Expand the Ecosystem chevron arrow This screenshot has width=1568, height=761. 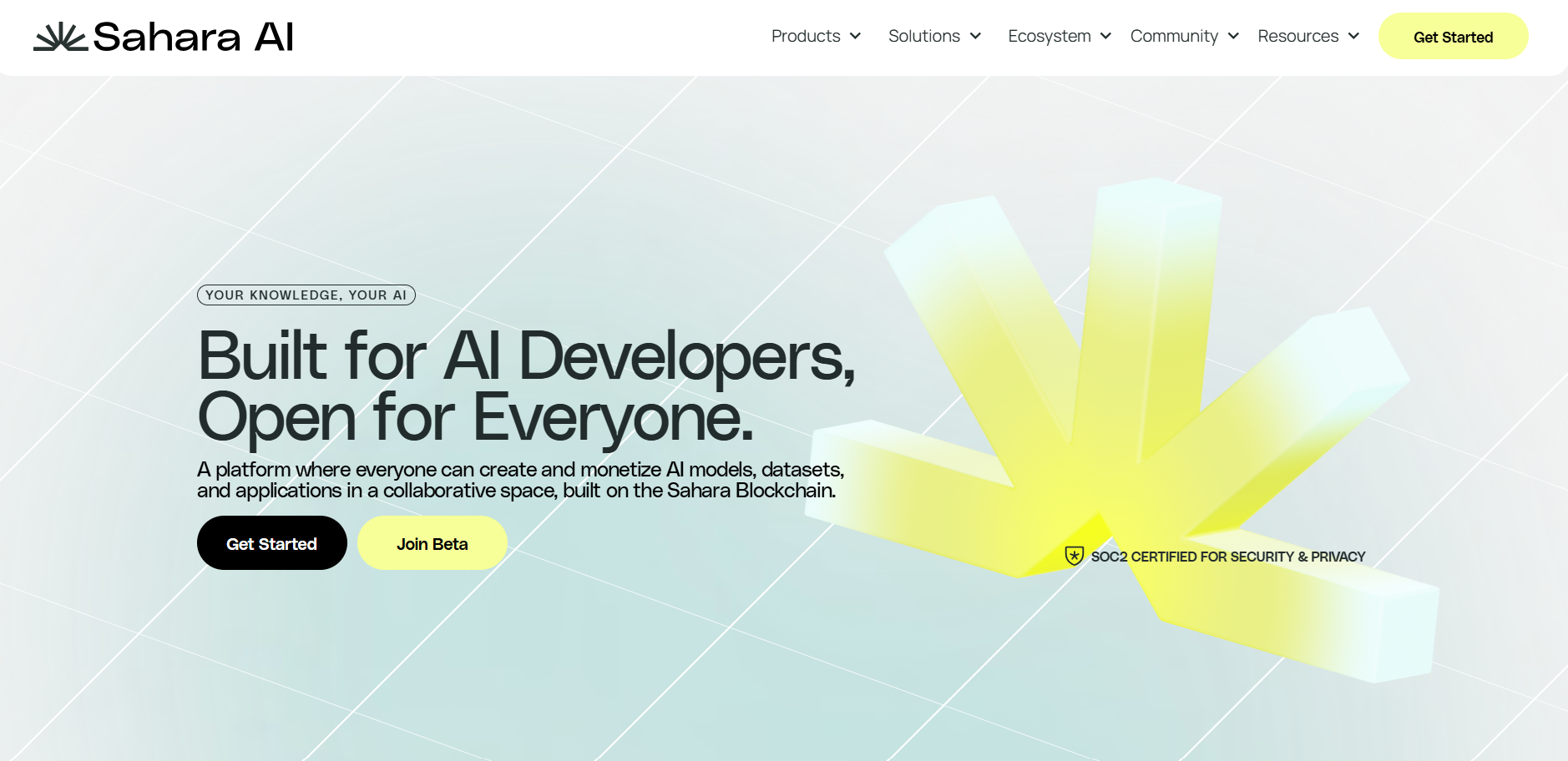(1105, 36)
